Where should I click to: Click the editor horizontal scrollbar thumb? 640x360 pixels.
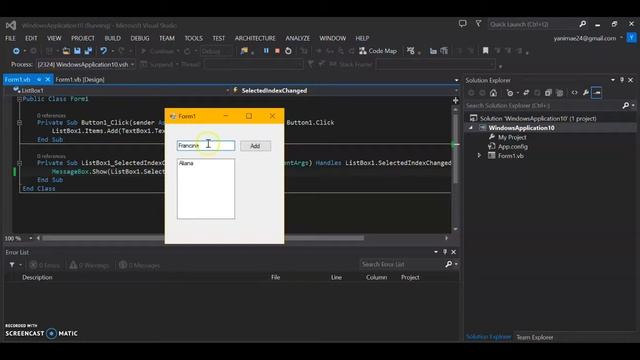[203, 238]
